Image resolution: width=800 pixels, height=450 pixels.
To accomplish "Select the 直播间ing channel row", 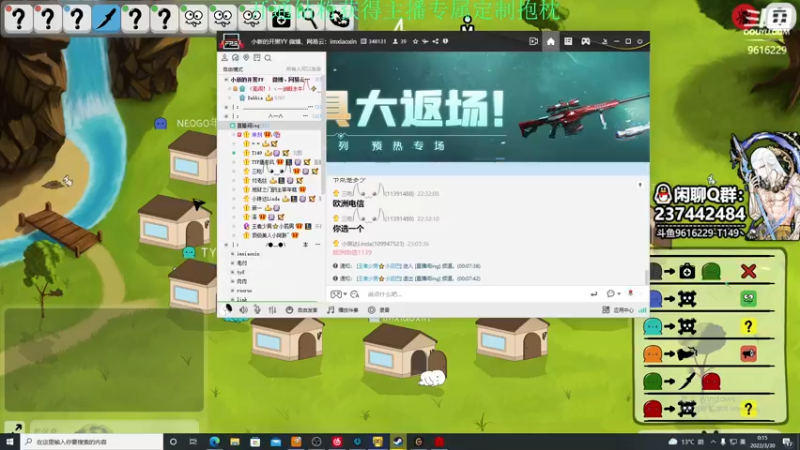I will 271,126.
